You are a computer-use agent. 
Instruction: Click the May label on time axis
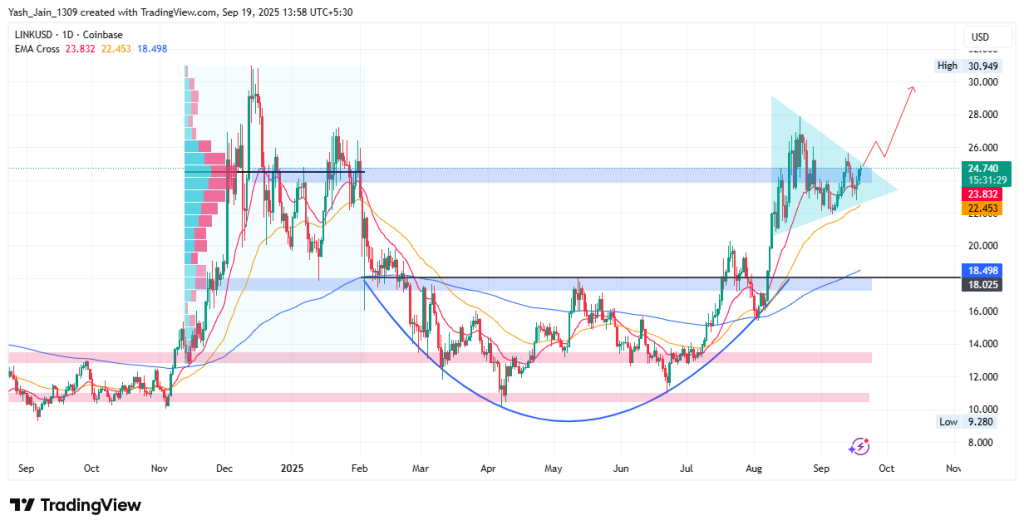(553, 468)
